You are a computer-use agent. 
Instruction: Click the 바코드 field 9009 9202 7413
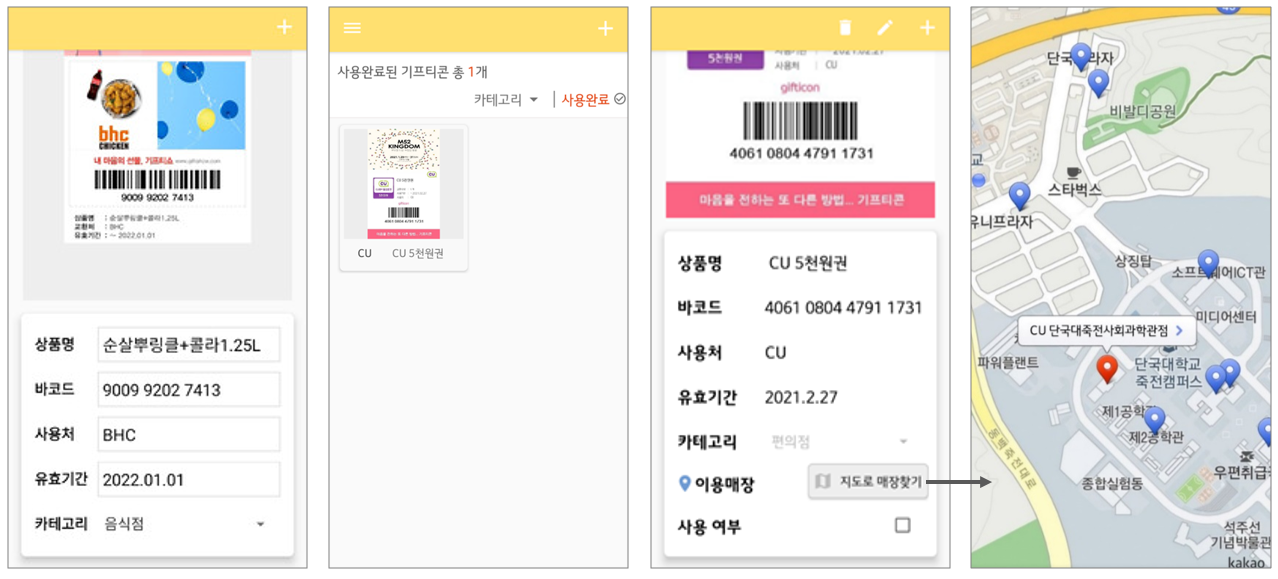coord(189,390)
